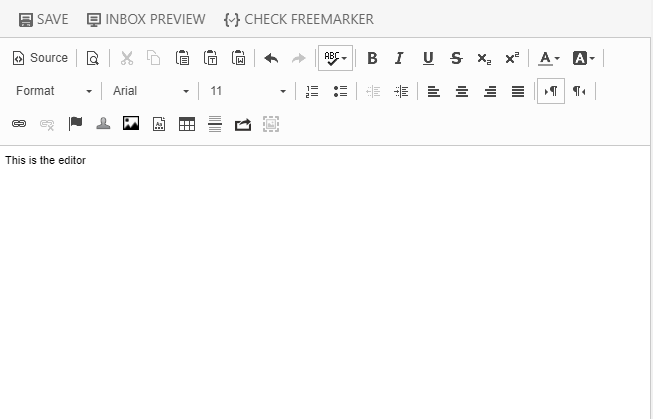Click the Anchor flag icon

click(x=75, y=124)
